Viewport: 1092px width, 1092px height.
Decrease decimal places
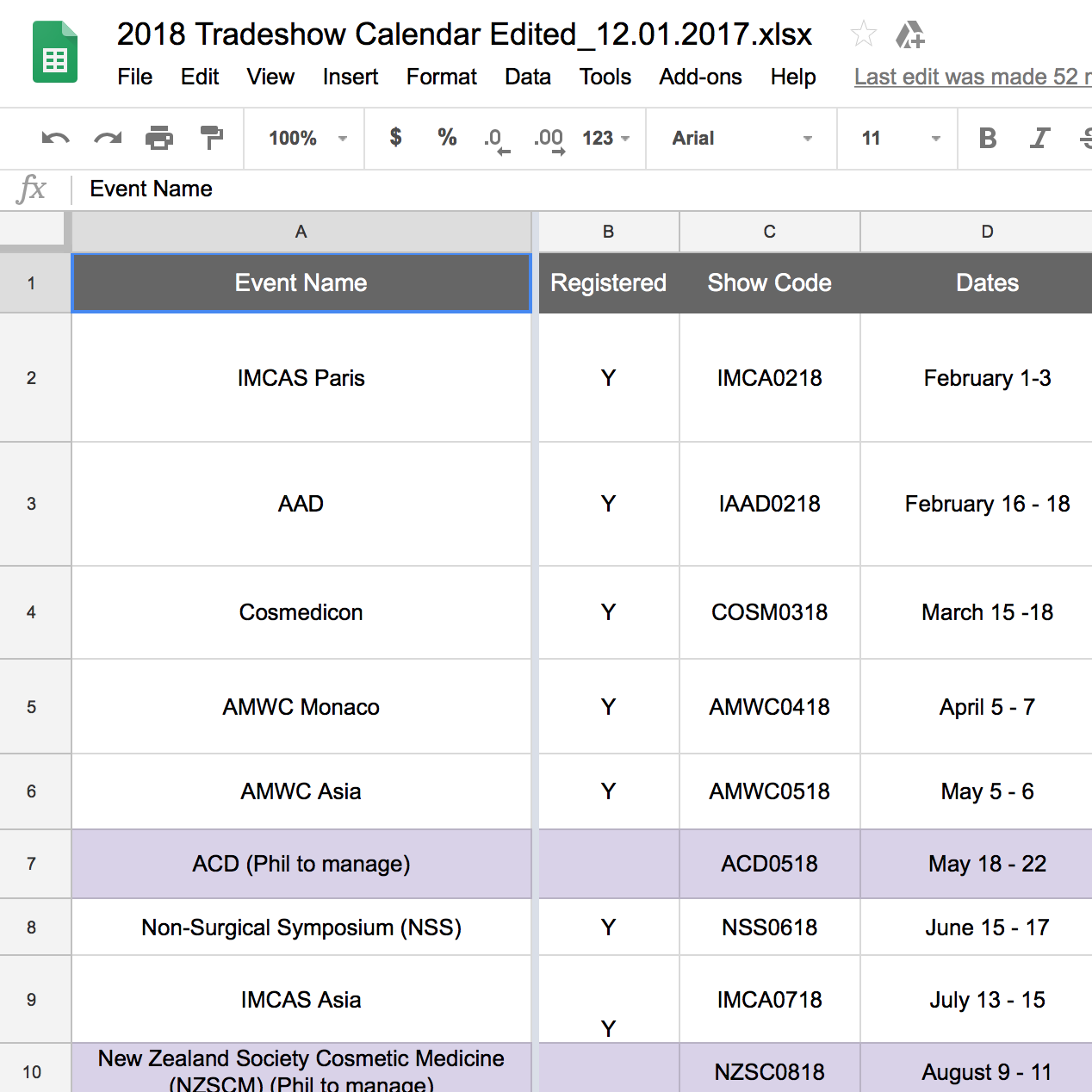pos(496,140)
